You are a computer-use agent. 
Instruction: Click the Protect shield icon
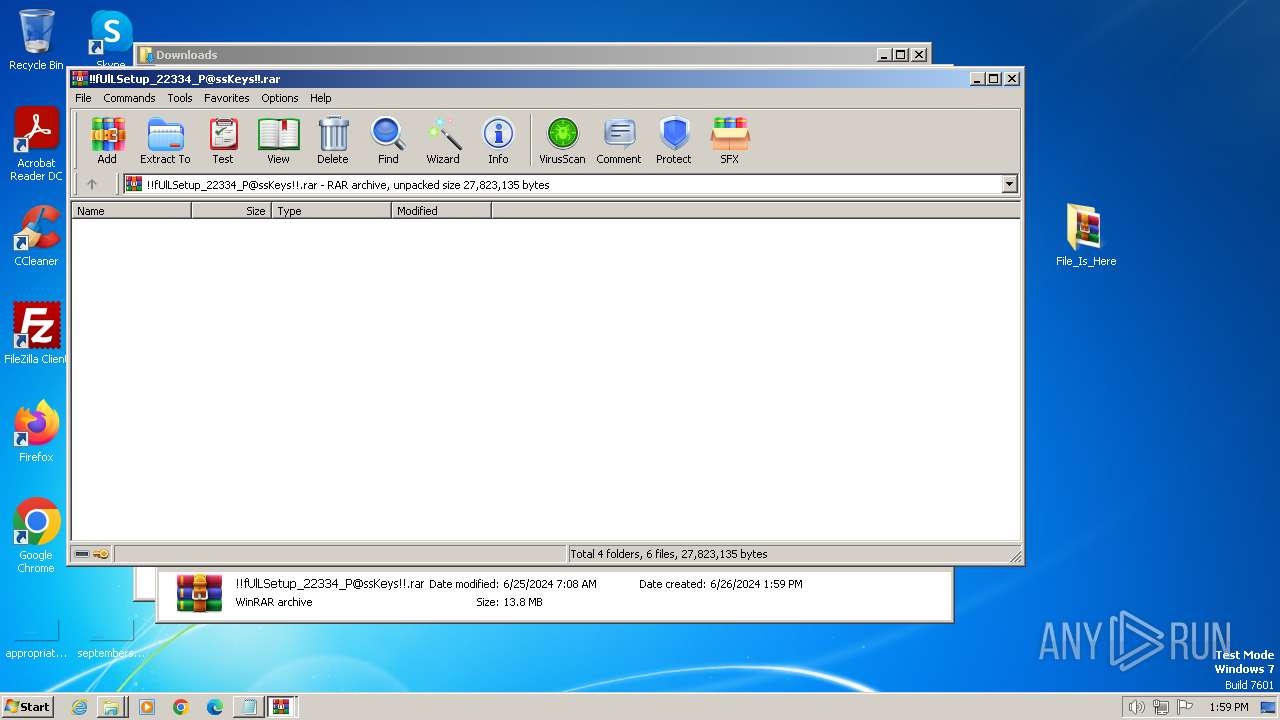(674, 141)
